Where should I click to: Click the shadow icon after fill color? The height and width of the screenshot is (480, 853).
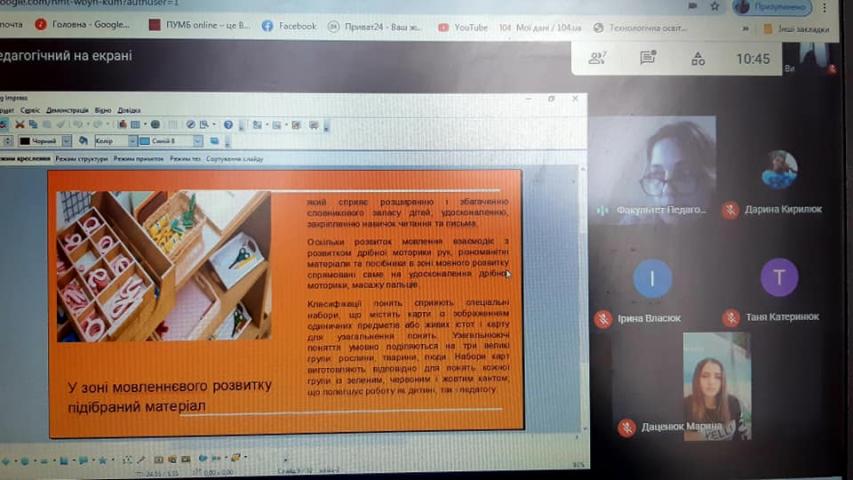click(x=214, y=141)
